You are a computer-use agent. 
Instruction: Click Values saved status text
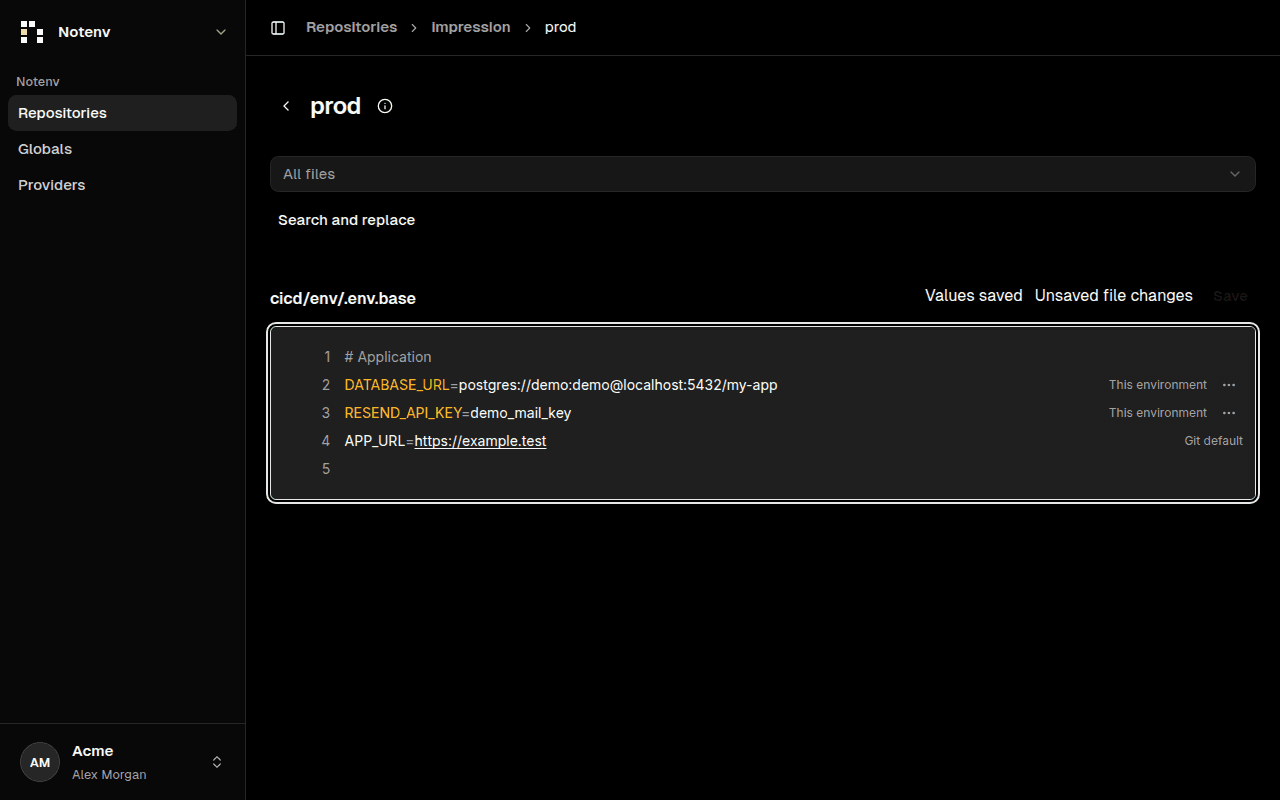pos(973,296)
